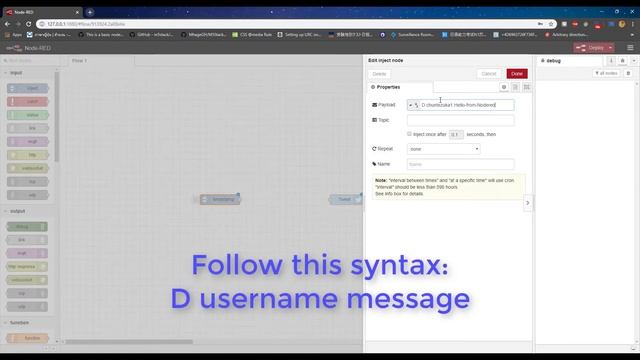Click the timestamp inject node on canvas
Image resolution: width=640 pixels, height=360 pixels.
point(220,199)
